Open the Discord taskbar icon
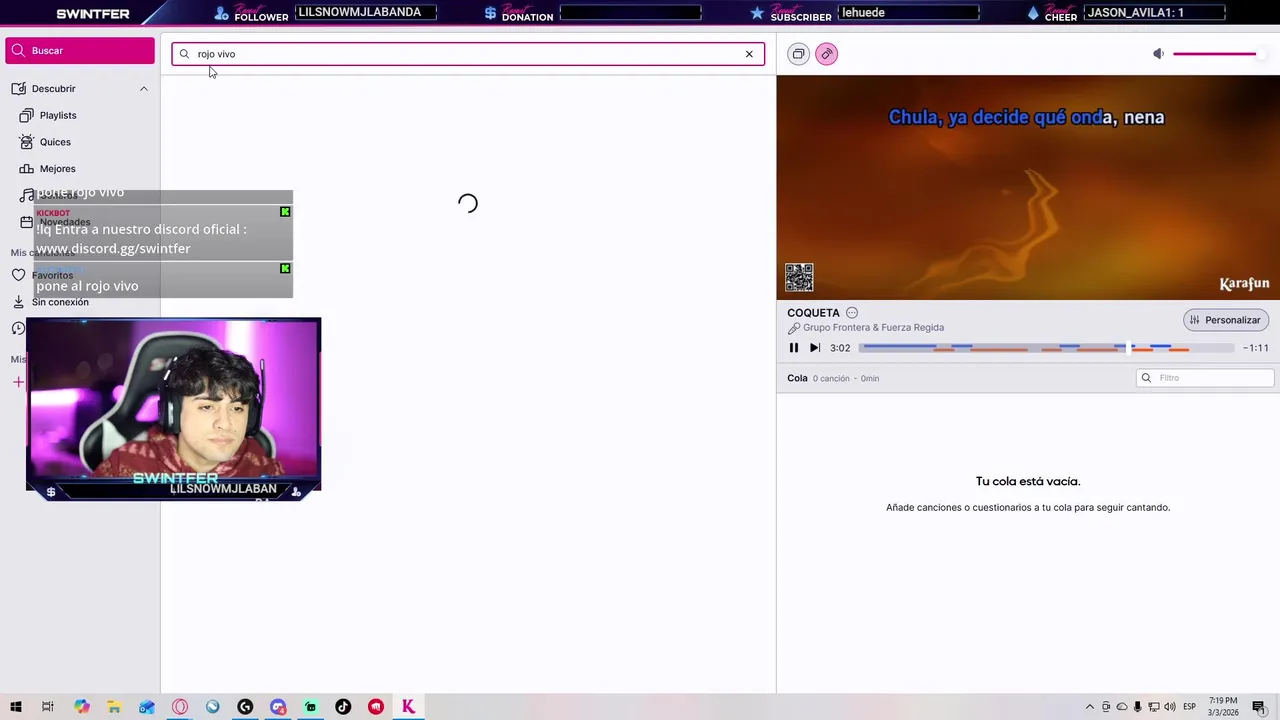The image size is (1280, 720). pos(278,707)
